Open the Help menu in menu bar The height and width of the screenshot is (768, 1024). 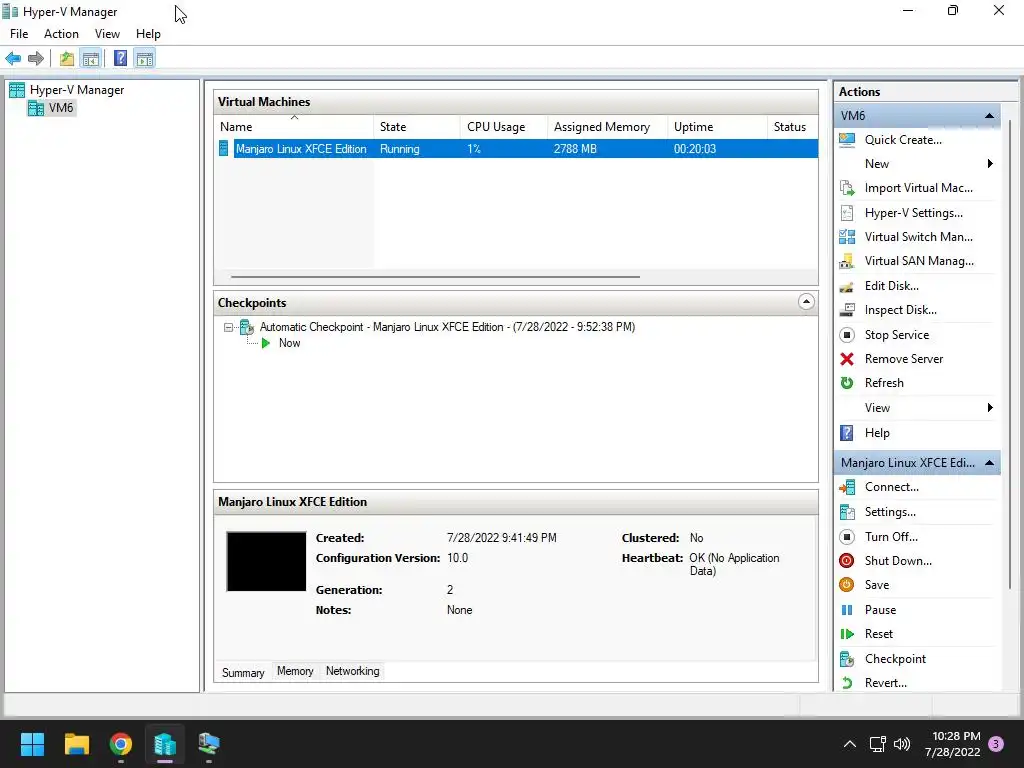click(148, 34)
